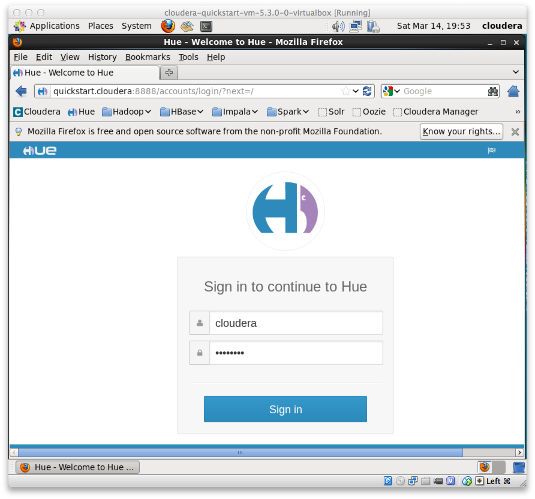
Task: Click the volume speaker icon in the system tray
Action: tap(338, 26)
